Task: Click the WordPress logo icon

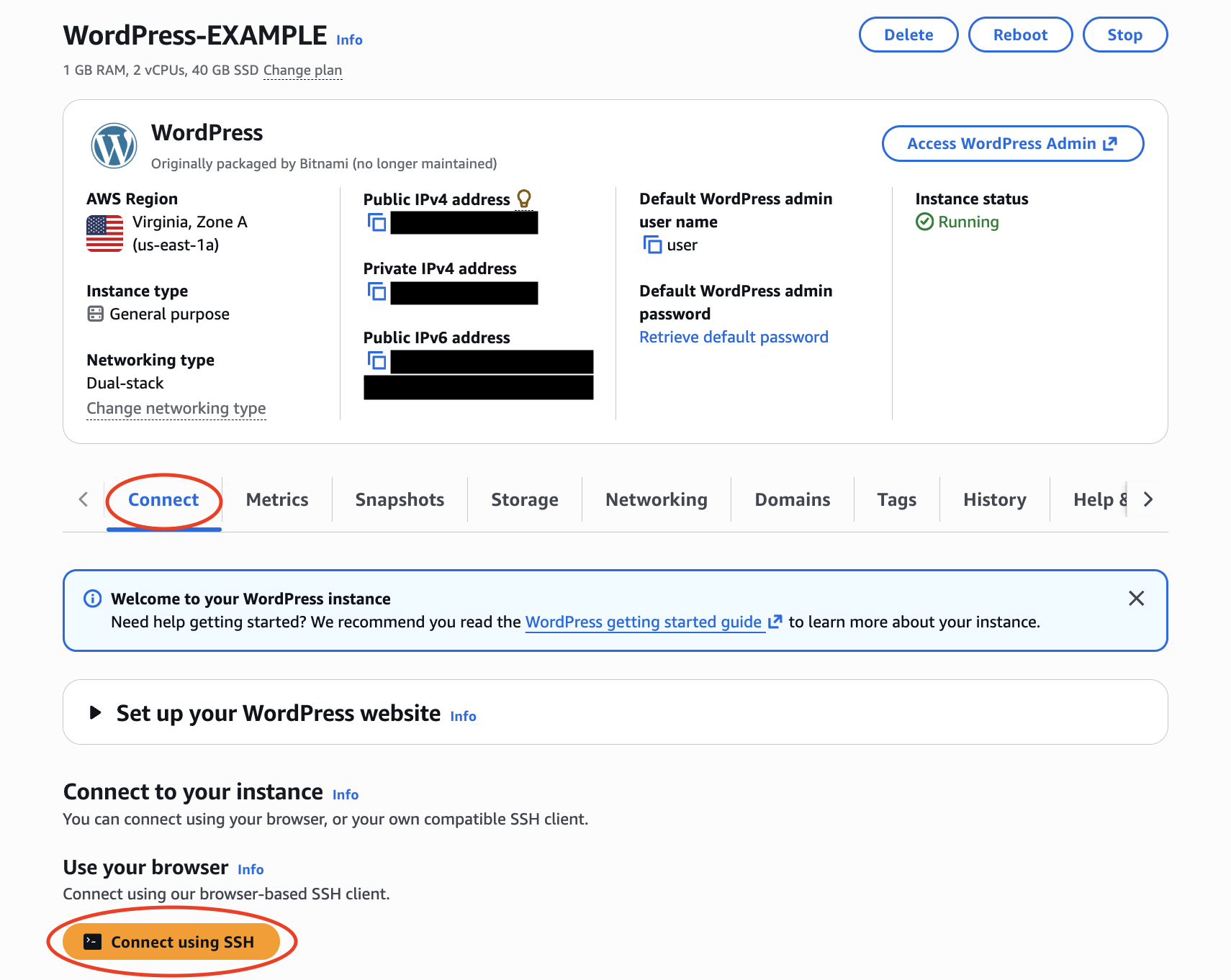Action: [114, 146]
